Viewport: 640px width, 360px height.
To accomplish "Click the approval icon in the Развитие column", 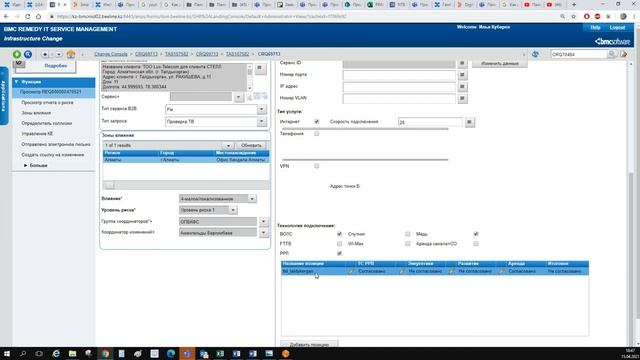I will (x=451, y=271).
